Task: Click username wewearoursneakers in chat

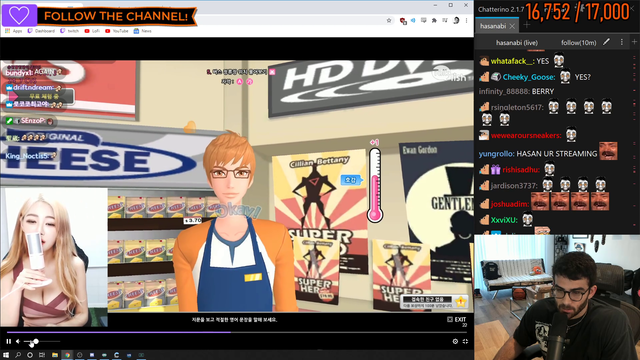Action: [526, 136]
